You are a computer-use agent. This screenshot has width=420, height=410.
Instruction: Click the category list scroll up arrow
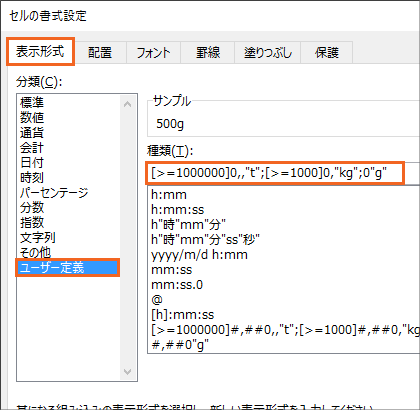(x=128, y=104)
